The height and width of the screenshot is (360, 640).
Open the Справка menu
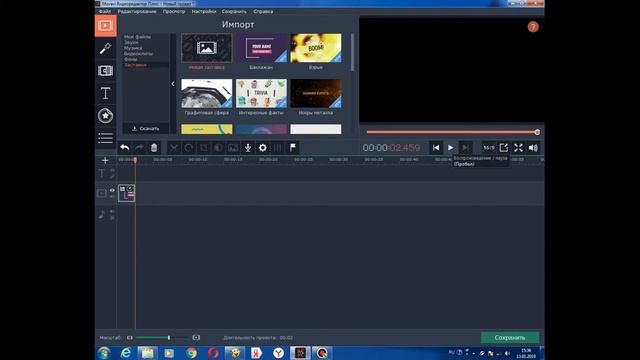[x=263, y=11]
